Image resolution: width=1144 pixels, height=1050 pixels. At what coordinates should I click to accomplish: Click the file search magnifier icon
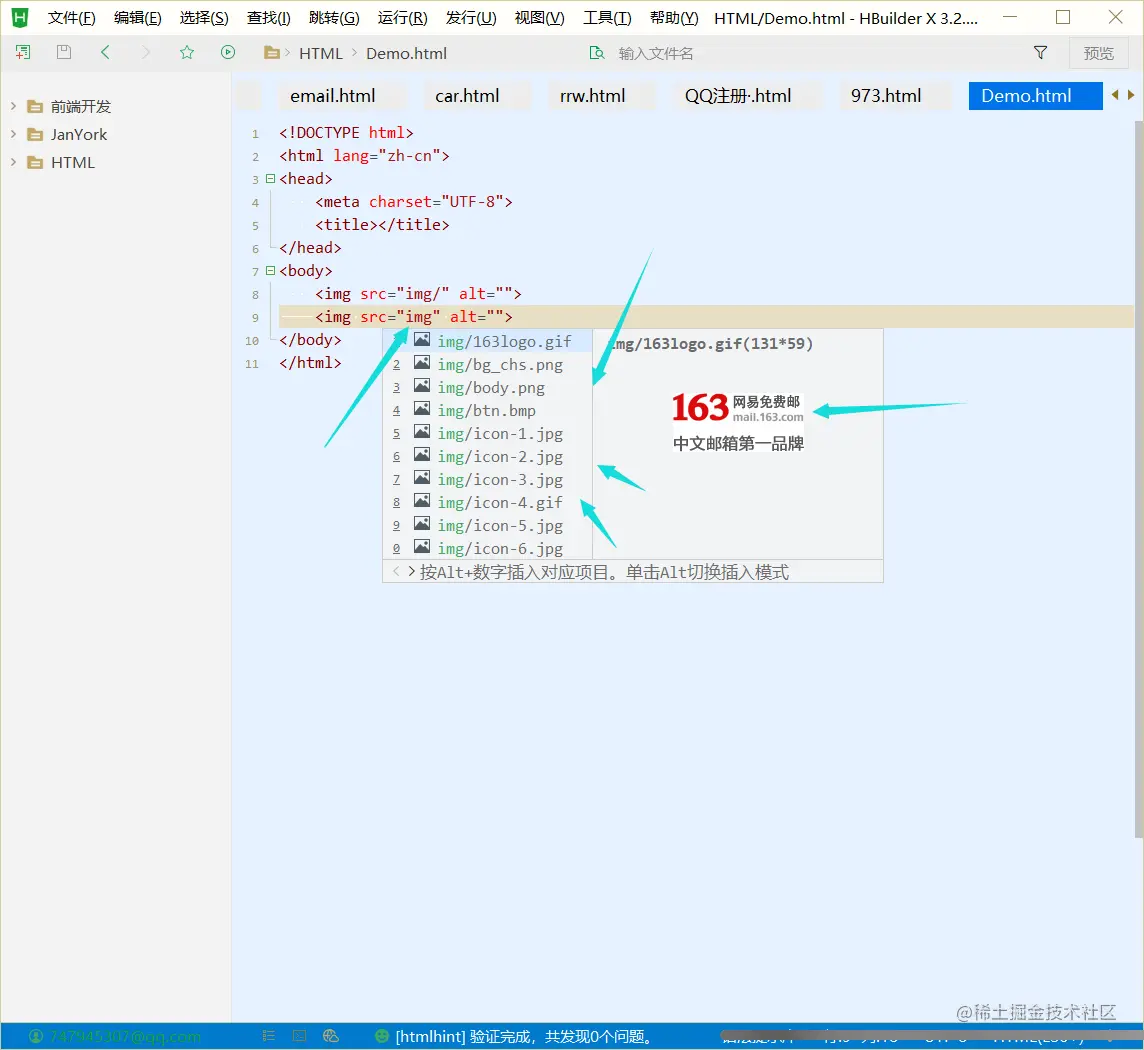[x=597, y=53]
